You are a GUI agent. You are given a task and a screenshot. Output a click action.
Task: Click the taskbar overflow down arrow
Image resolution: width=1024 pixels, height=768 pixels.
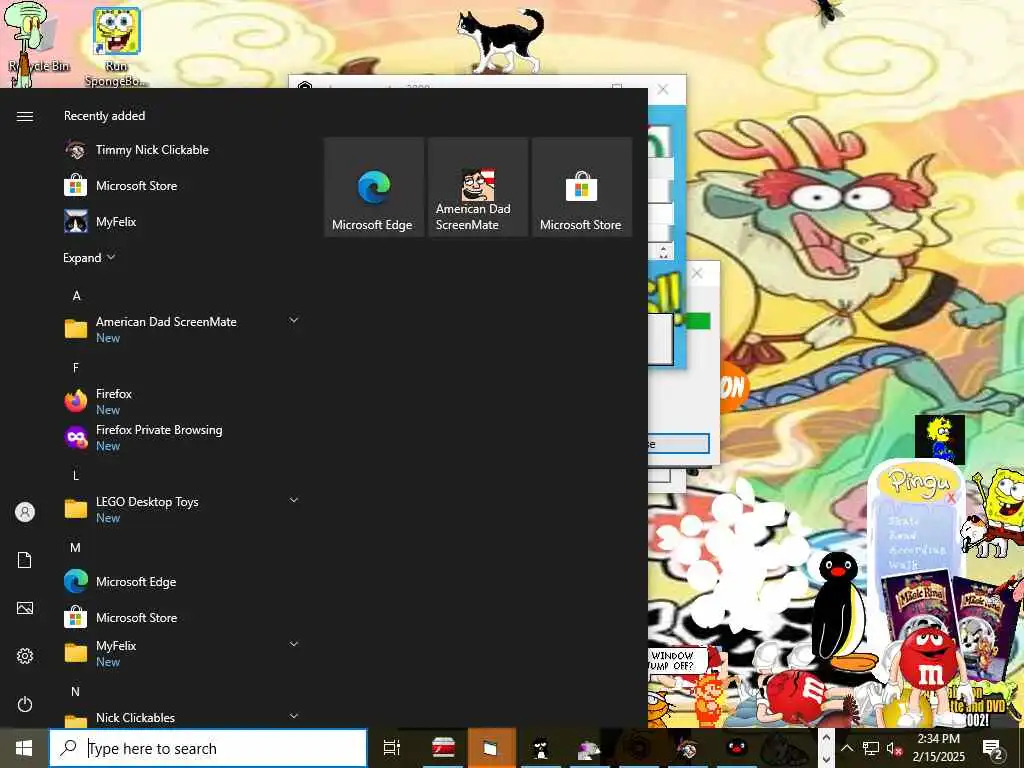click(826, 758)
